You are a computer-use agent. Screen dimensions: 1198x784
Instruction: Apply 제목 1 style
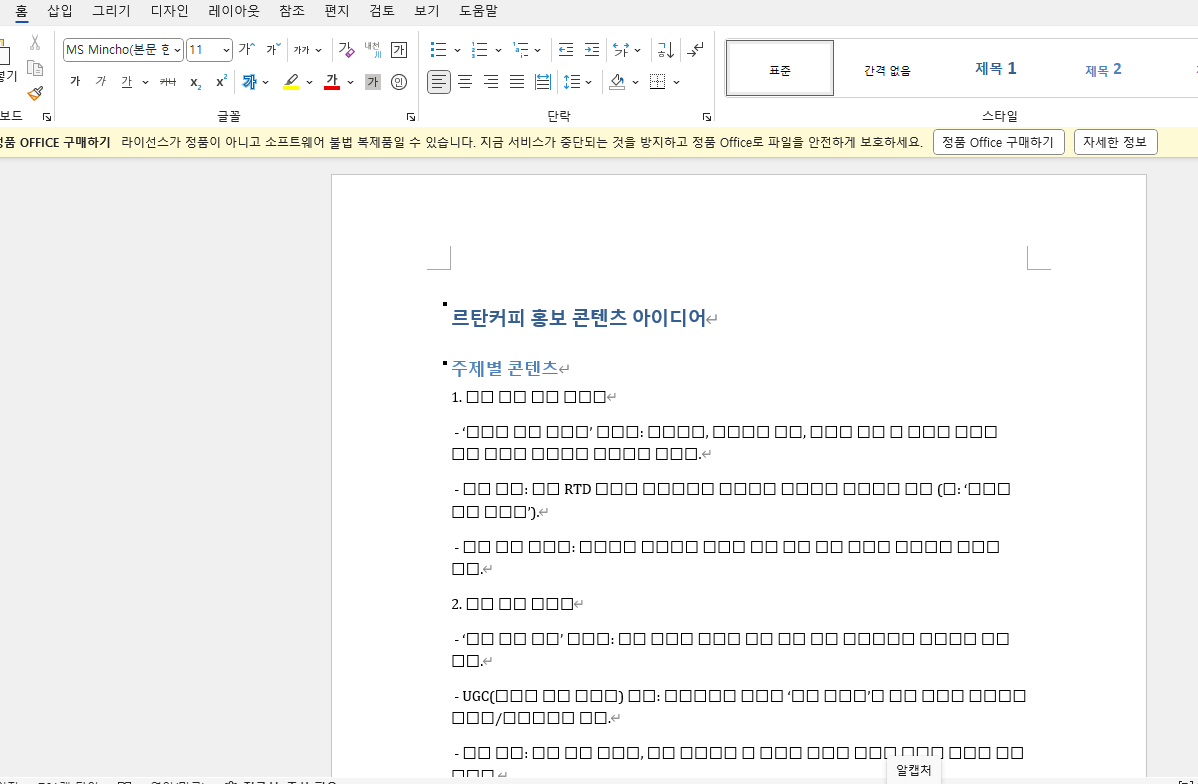(996, 69)
